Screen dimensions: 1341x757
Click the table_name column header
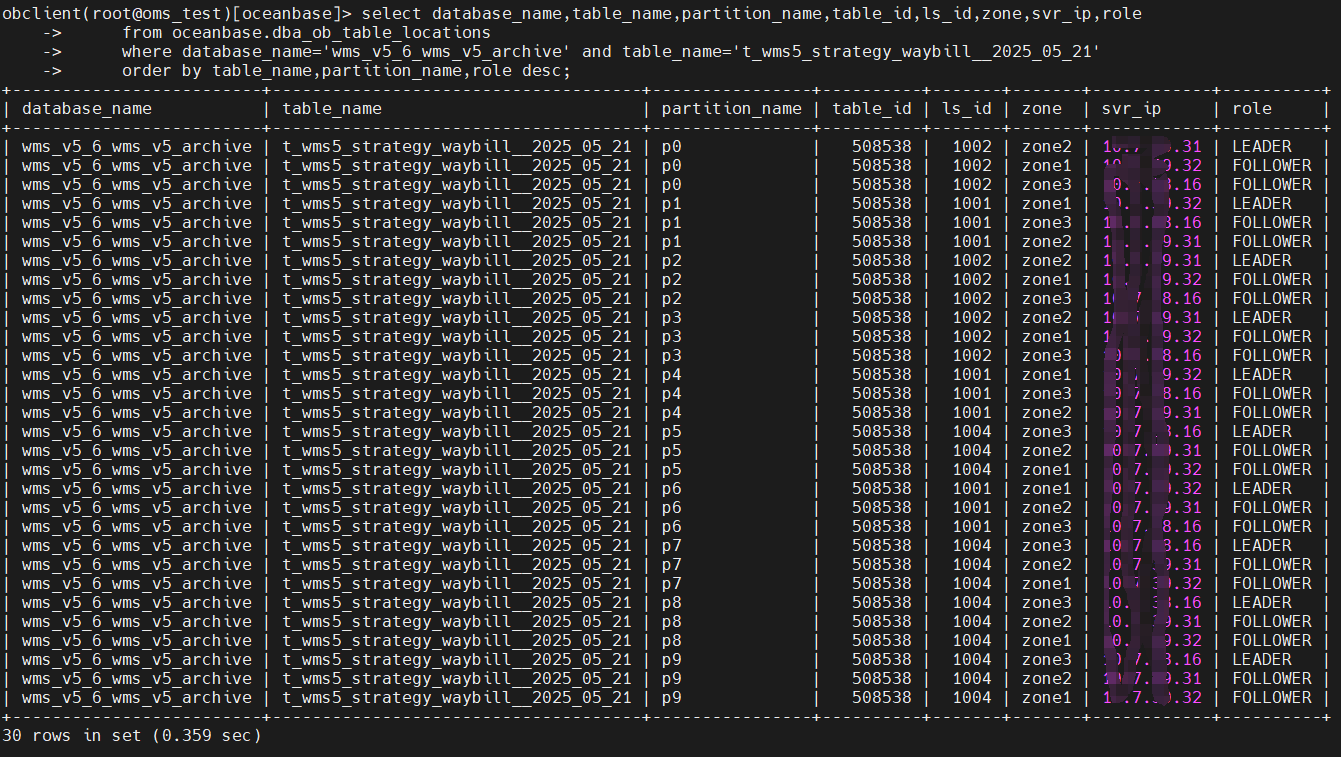332,109
